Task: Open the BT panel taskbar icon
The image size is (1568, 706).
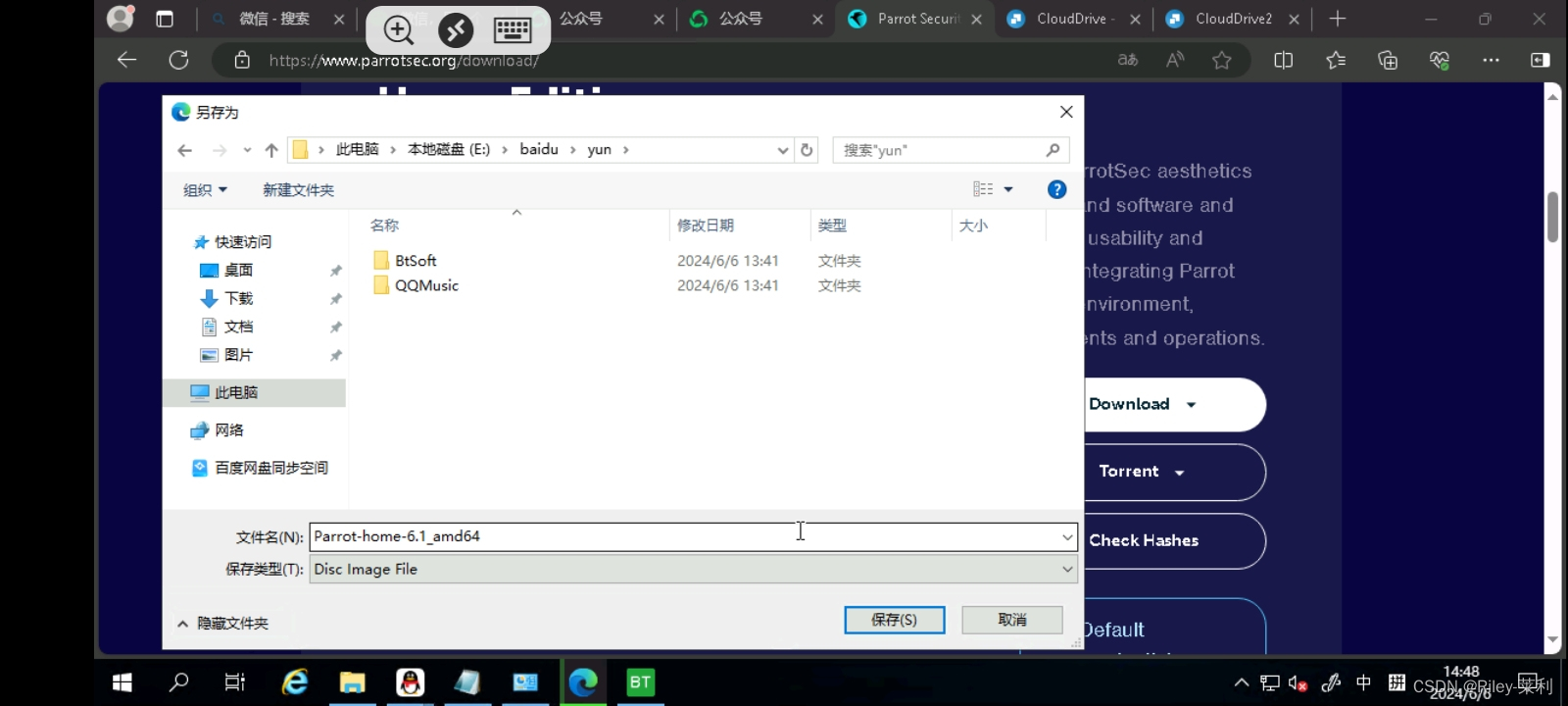Action: pyautogui.click(x=640, y=682)
